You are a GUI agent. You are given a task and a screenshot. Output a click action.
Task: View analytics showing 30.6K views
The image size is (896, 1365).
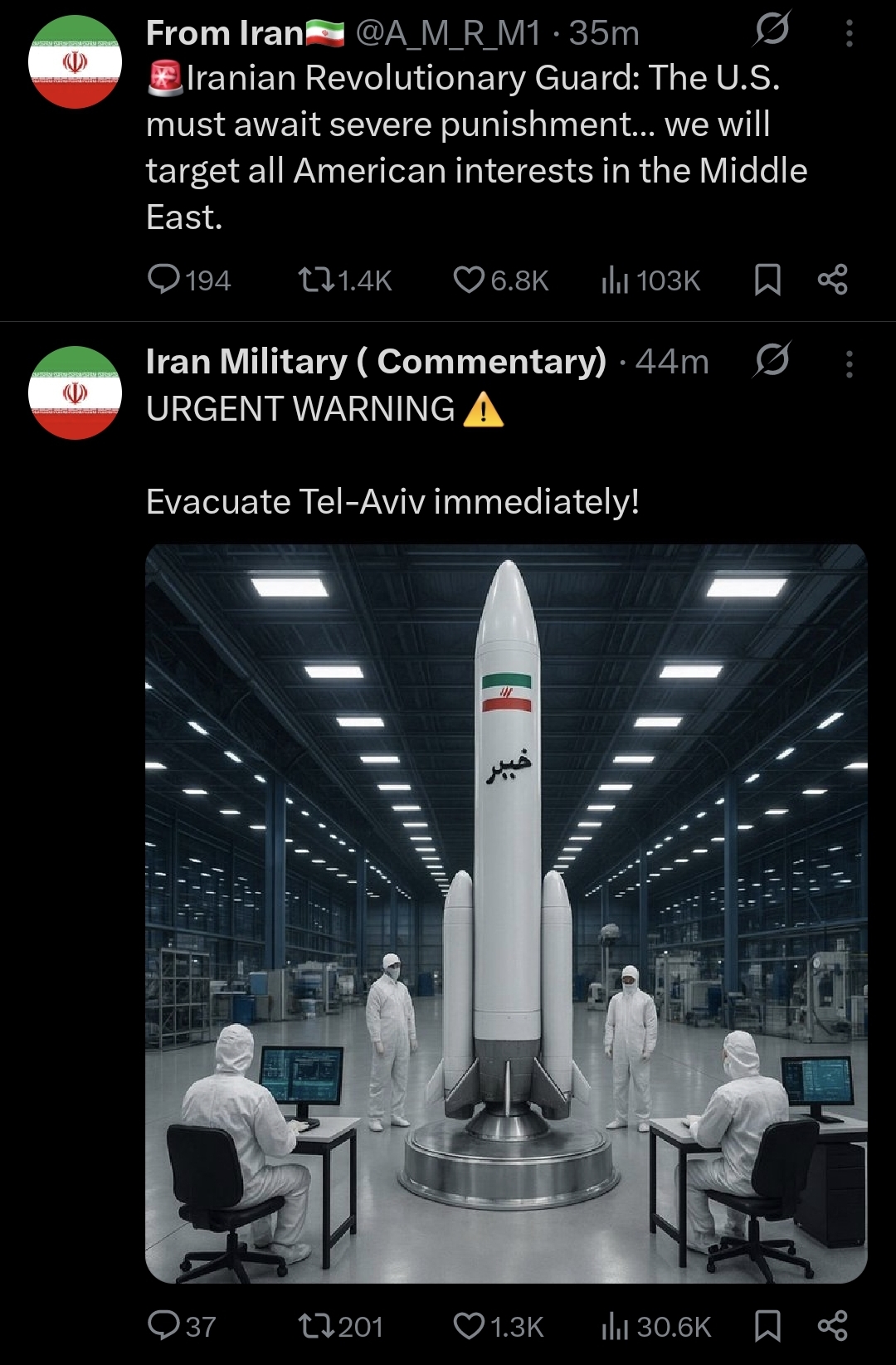click(x=655, y=1326)
